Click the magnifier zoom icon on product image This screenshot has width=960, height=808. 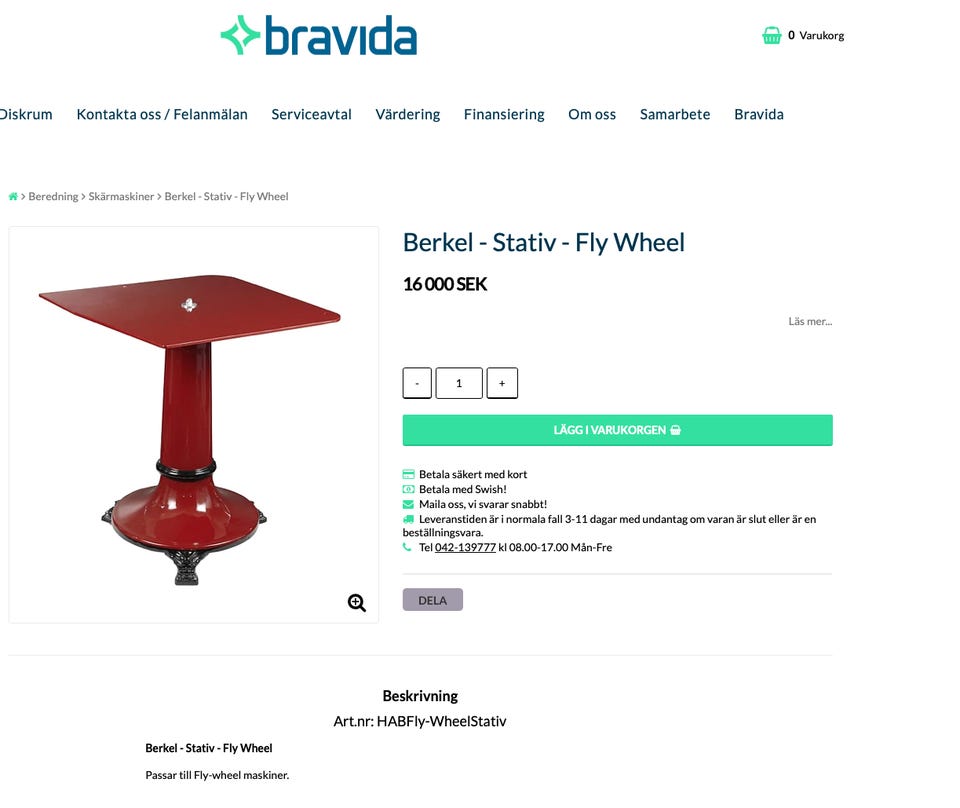(356, 603)
